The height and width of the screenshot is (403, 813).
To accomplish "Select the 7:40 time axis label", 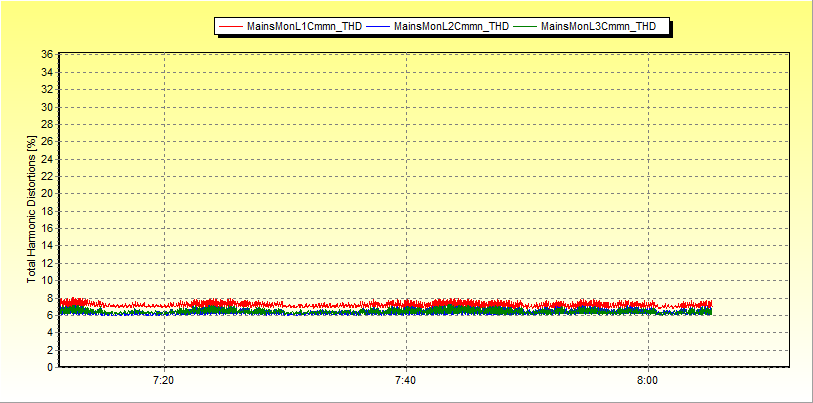I will [x=406, y=381].
